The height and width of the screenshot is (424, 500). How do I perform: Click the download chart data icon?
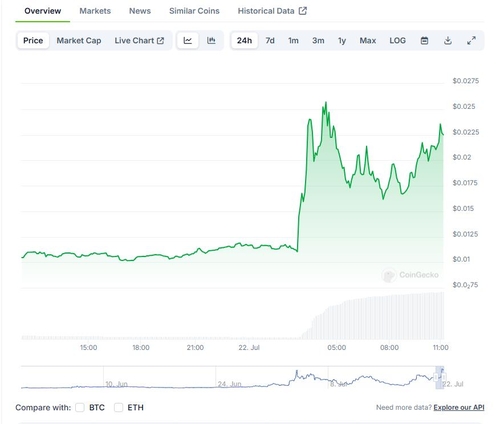point(448,41)
